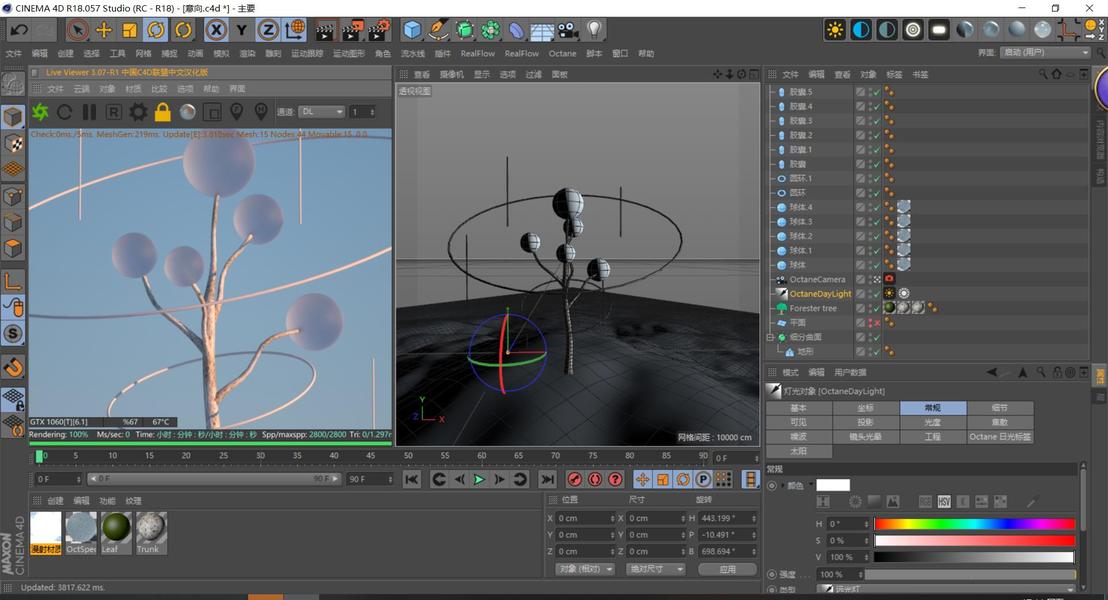Open the 绝对尺寸 size dropdown
The width and height of the screenshot is (1108, 600).
tap(656, 569)
